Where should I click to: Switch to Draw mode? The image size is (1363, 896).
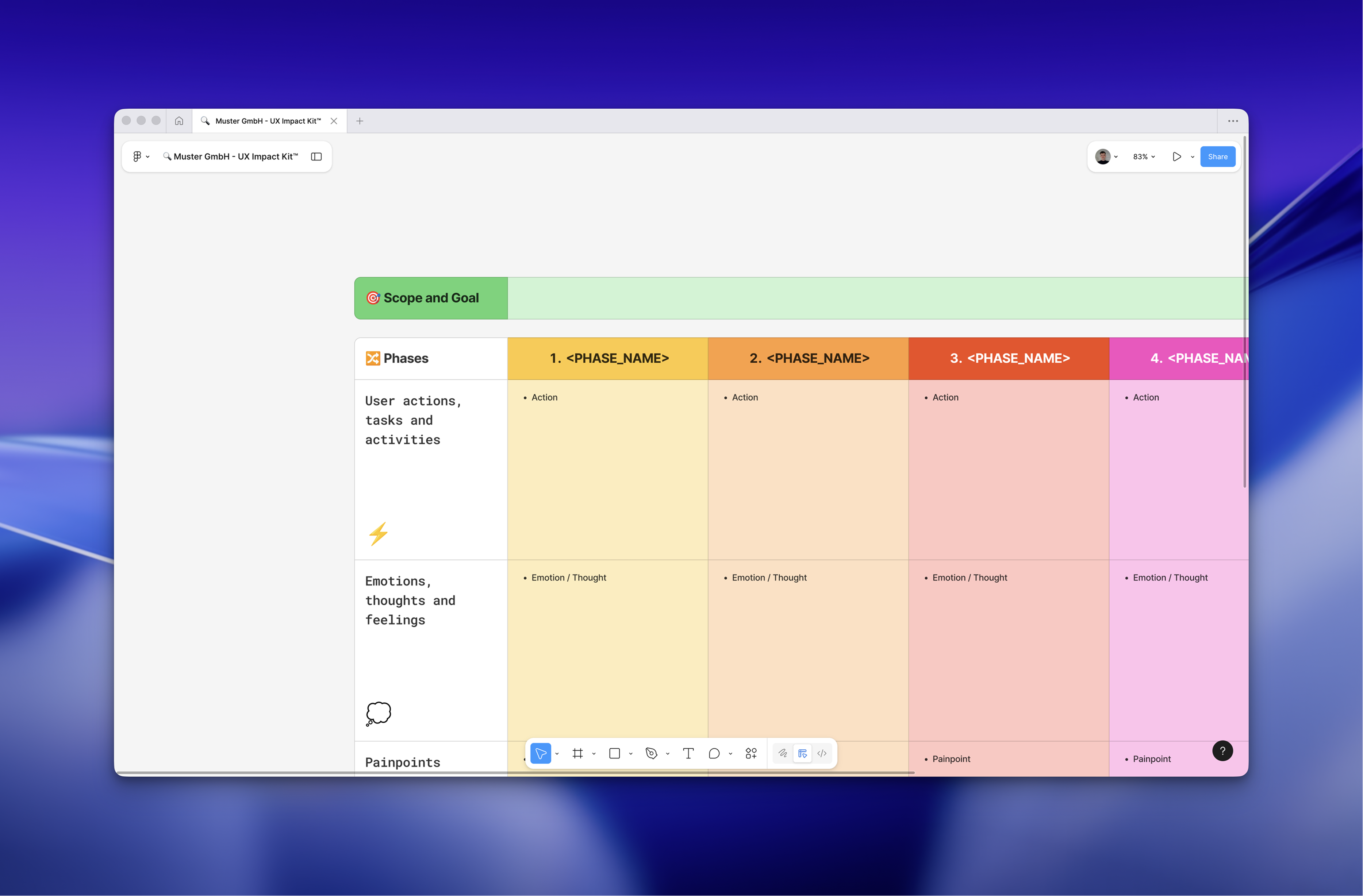pos(782,753)
